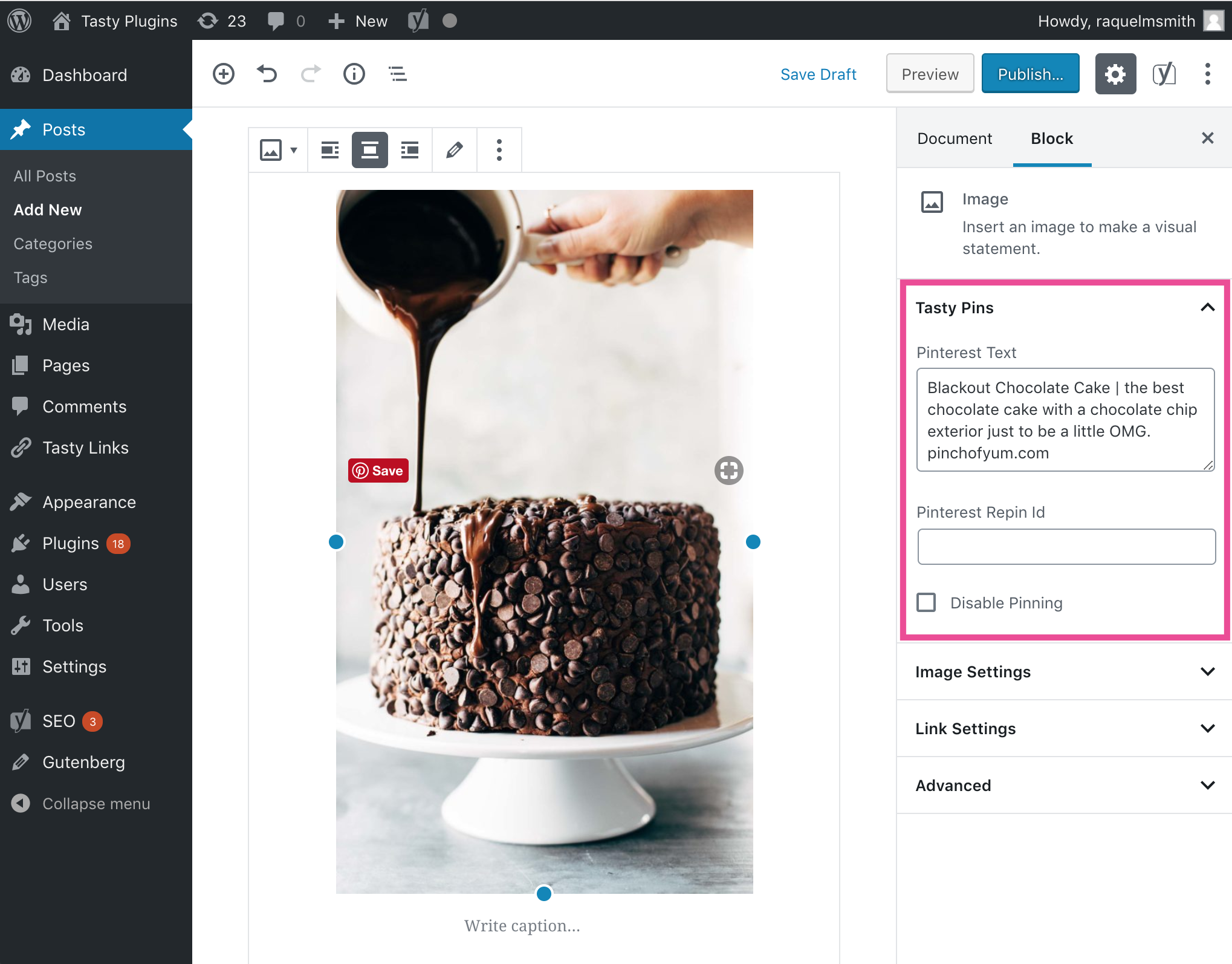Open Plugins menu with 18 updates
The height and width of the screenshot is (964, 1232).
point(96,543)
